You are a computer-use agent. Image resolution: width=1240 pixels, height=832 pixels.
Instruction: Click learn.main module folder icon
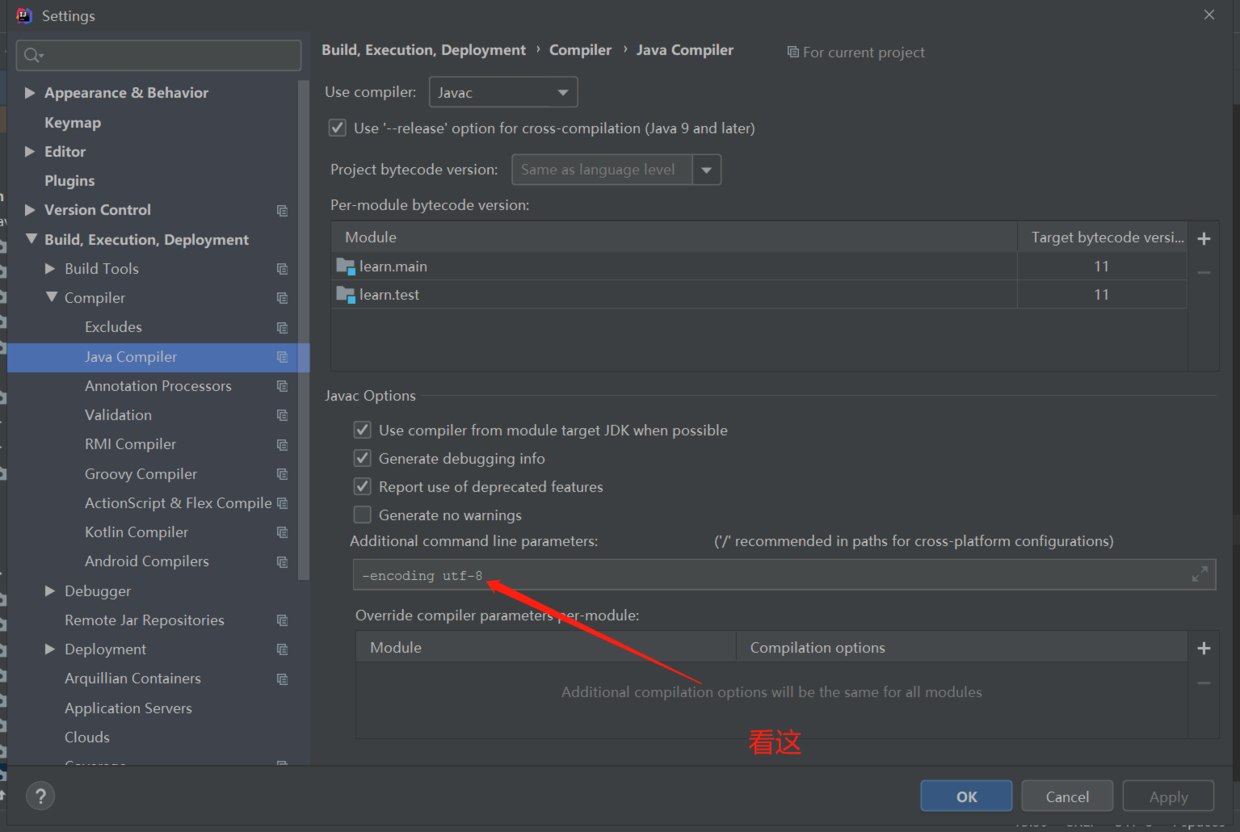click(346, 266)
